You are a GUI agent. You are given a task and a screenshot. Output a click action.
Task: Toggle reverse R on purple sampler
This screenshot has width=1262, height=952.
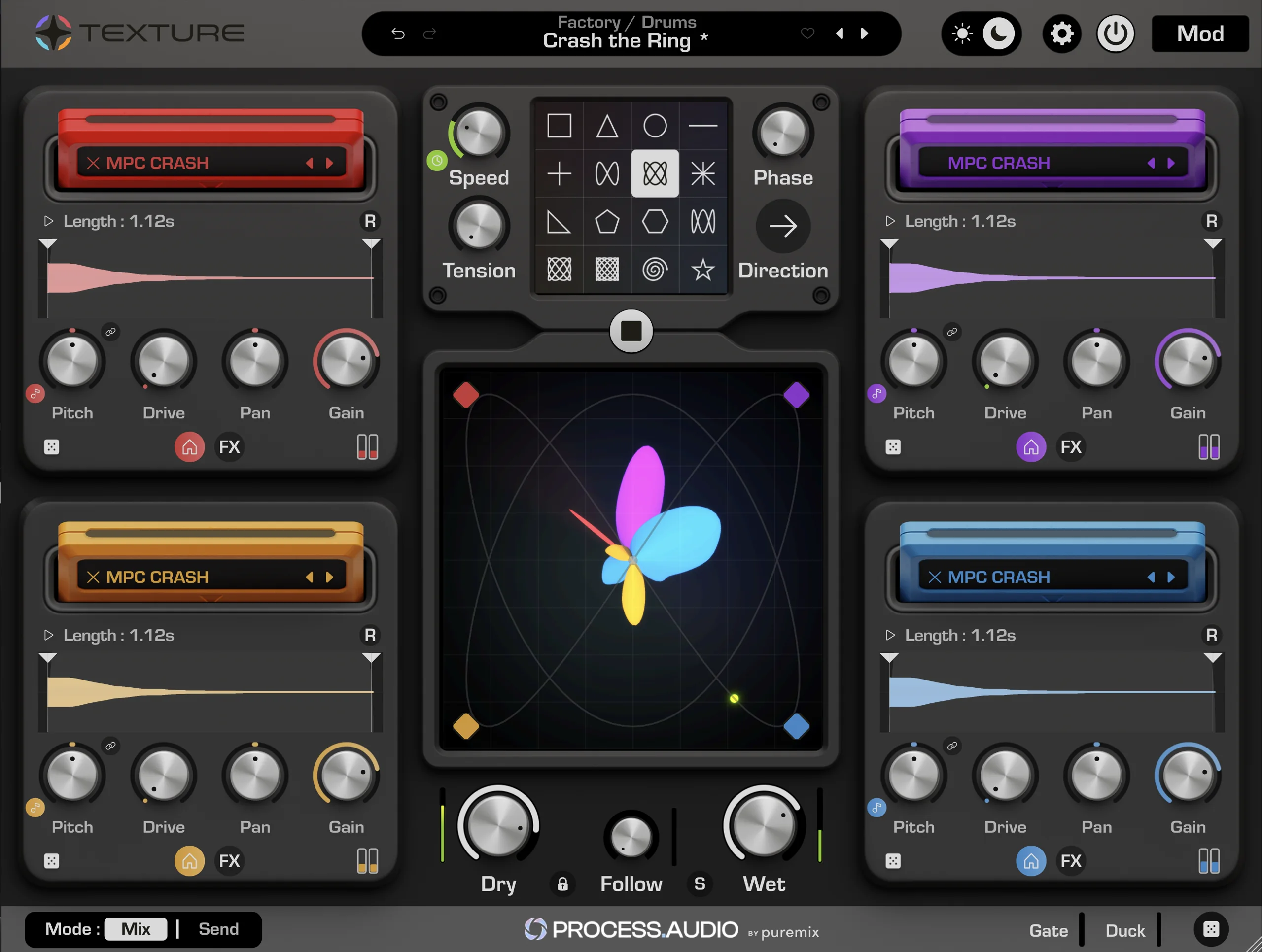click(1212, 221)
